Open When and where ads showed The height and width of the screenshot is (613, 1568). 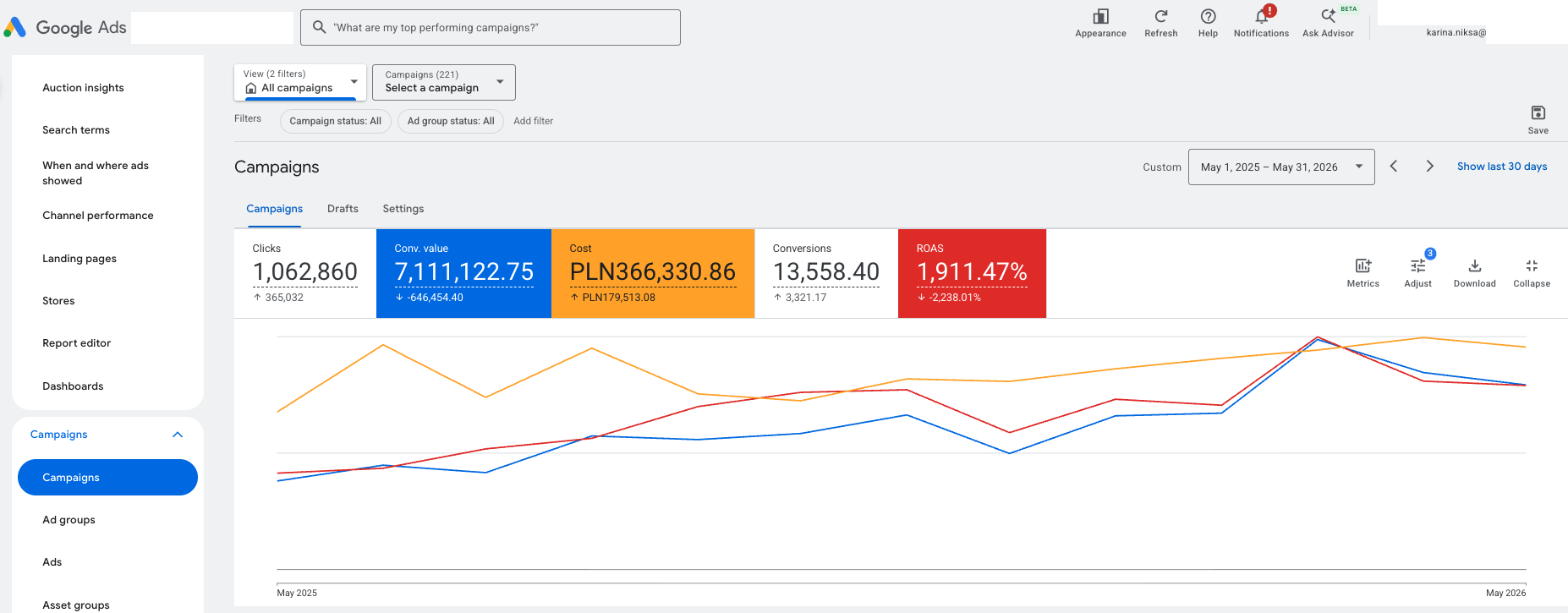[96, 173]
